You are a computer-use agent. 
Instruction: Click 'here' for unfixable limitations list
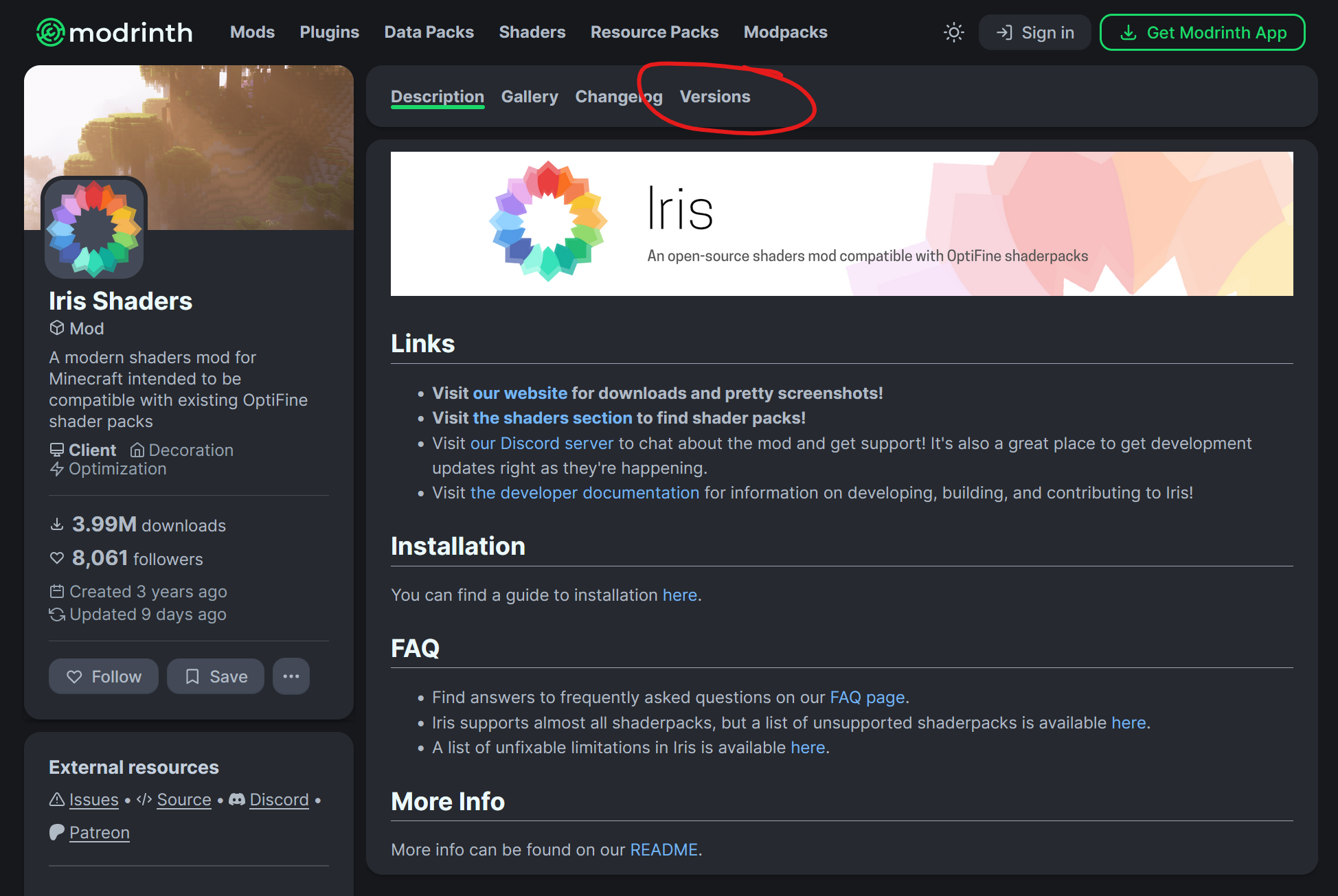click(808, 748)
